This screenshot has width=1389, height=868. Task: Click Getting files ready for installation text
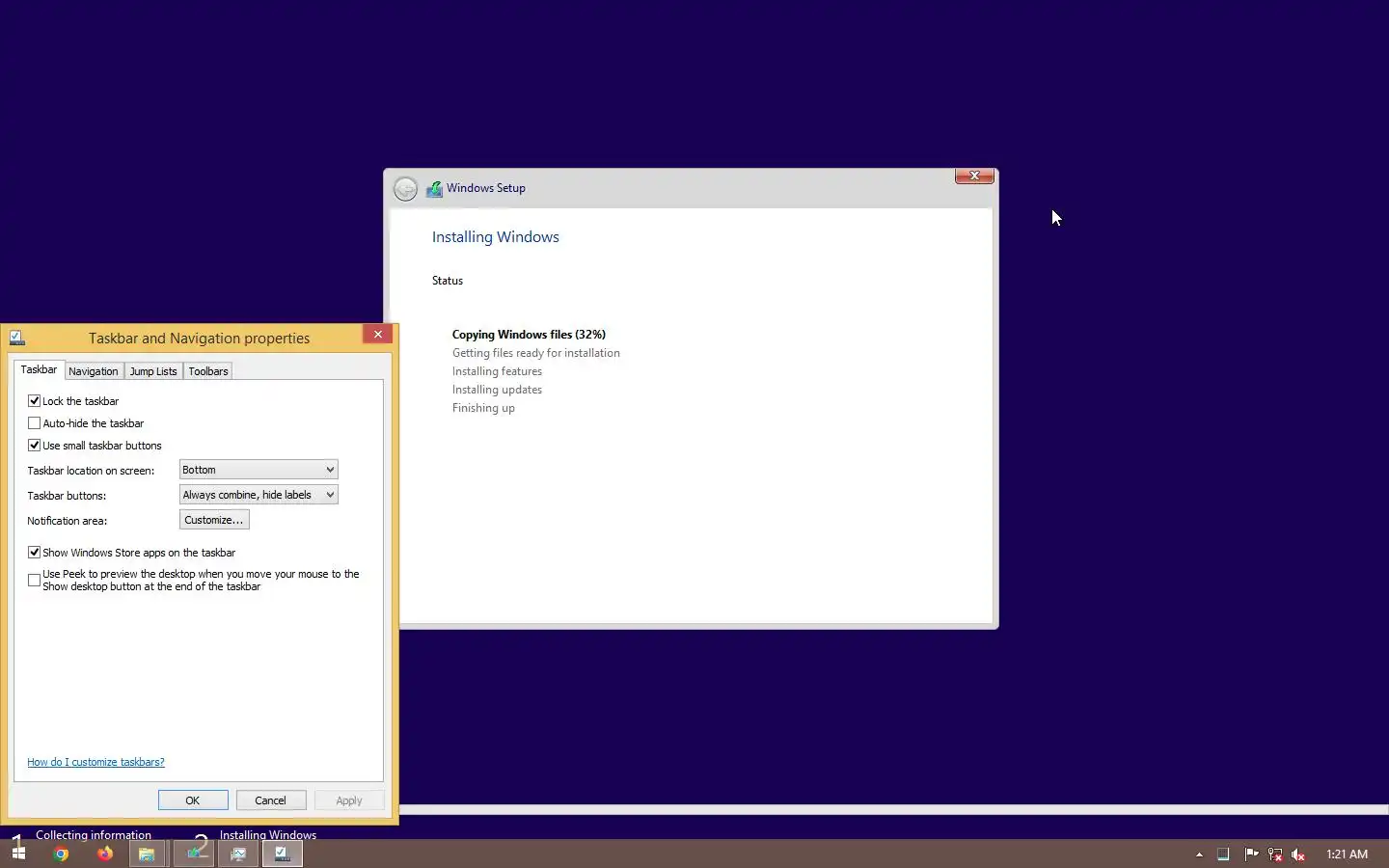click(536, 353)
